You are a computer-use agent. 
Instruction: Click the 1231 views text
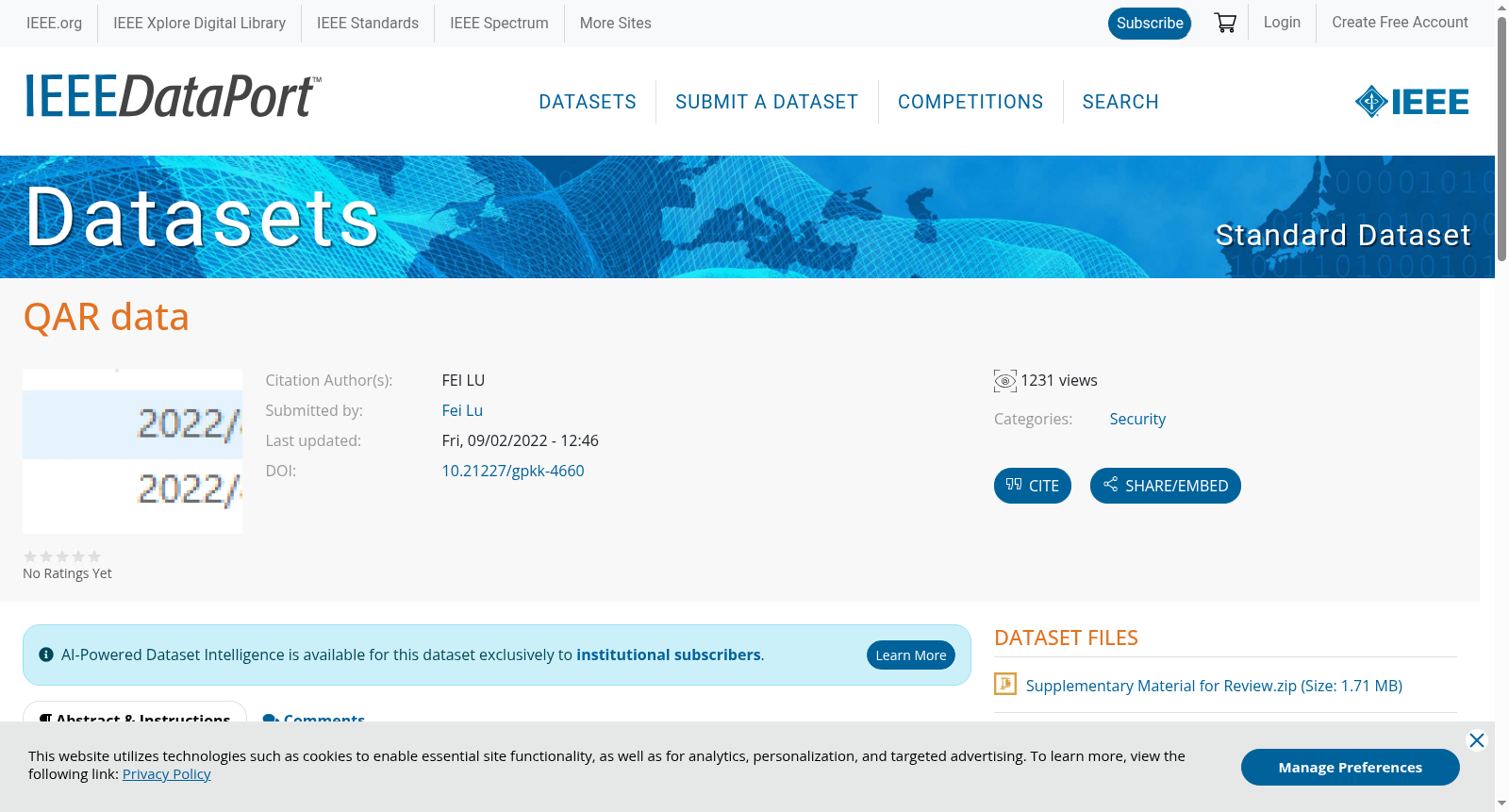[x=1059, y=380]
